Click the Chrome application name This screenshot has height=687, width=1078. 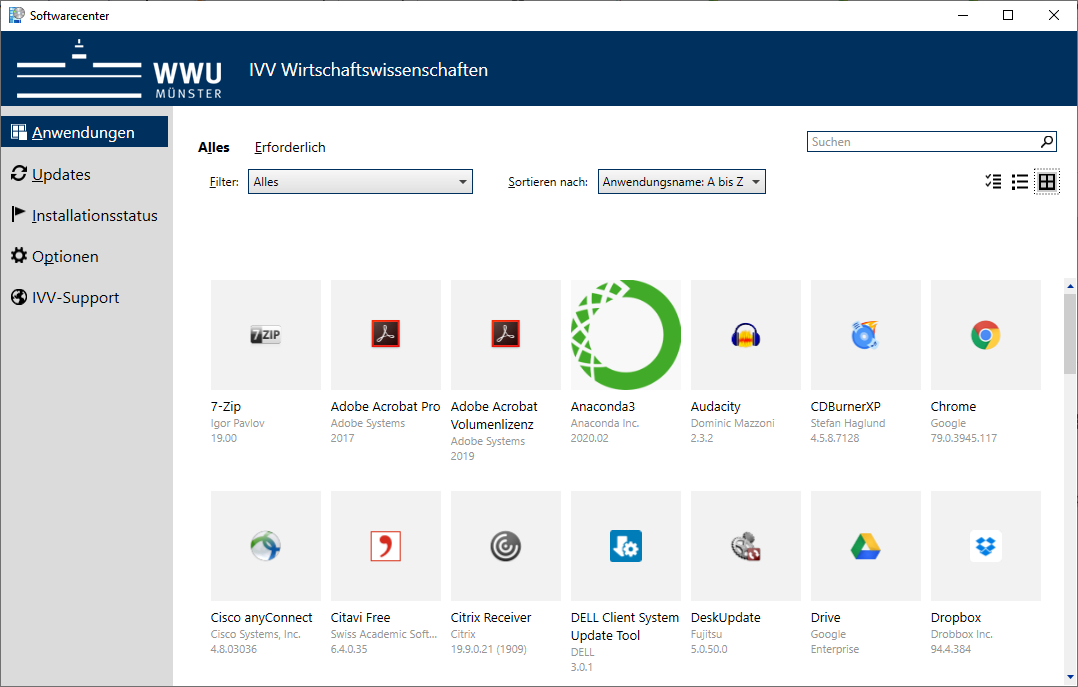point(953,406)
